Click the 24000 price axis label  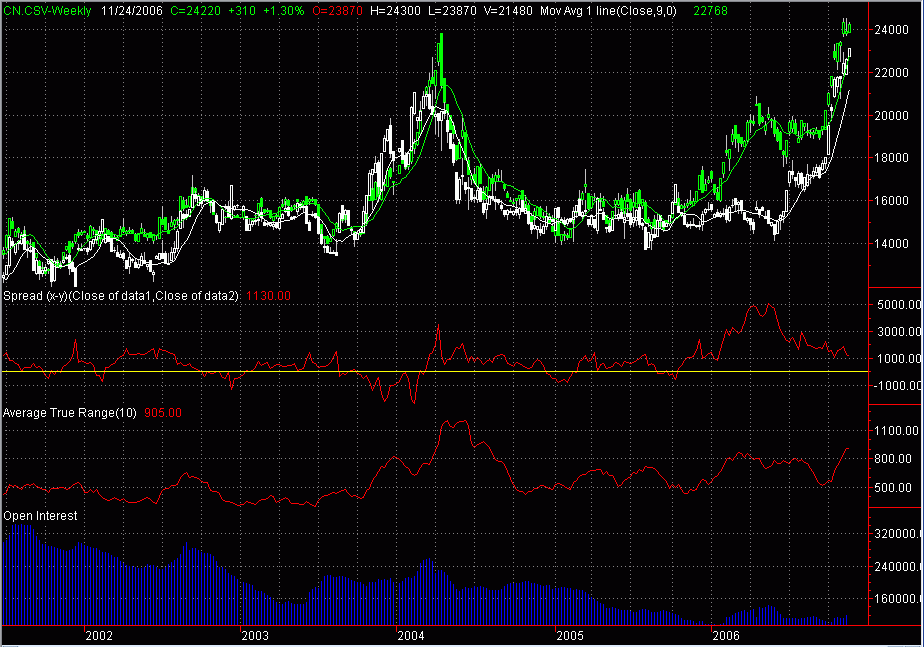[891, 30]
